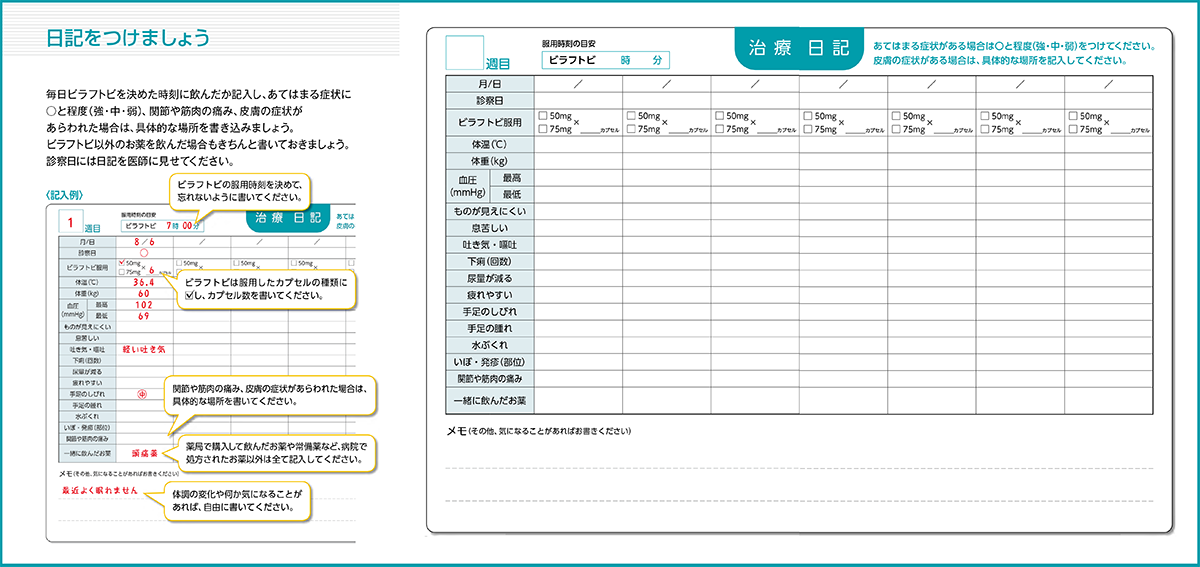Click the 一緒に飲んだお薬 cell in the first column
The height and width of the screenshot is (567, 1200).
point(577,400)
